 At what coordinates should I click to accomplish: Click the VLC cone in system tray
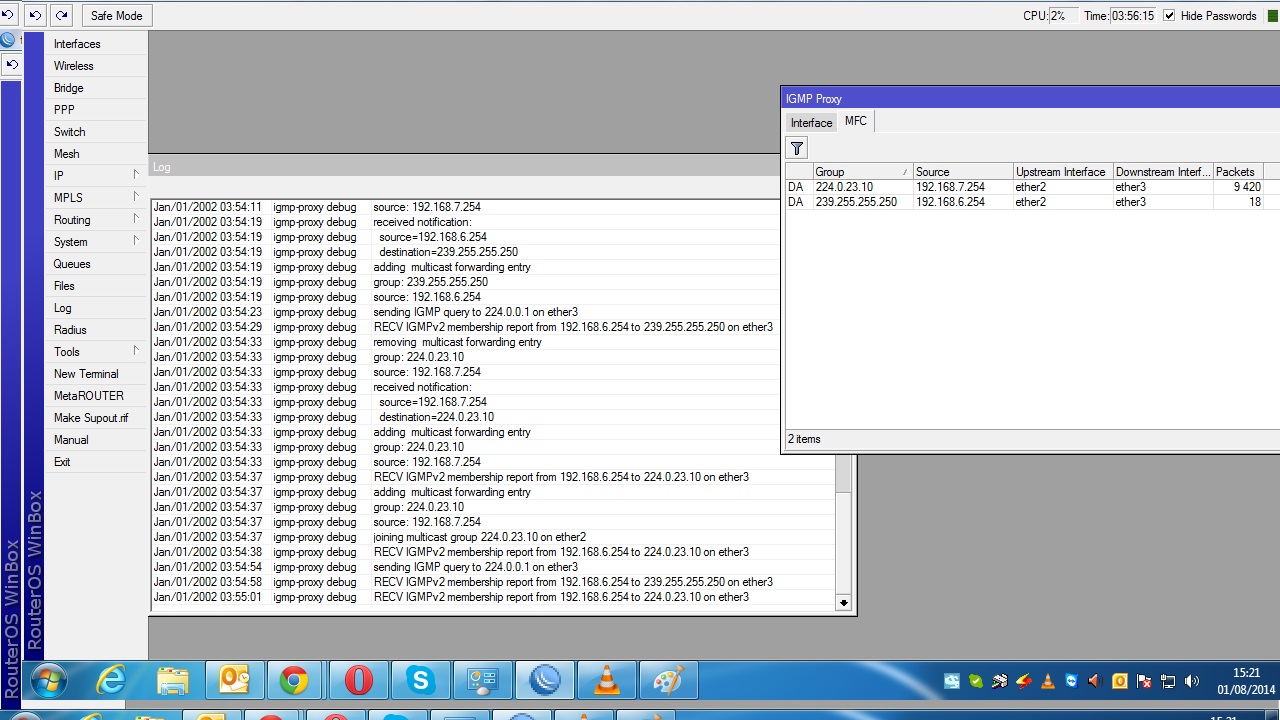tap(1047, 682)
